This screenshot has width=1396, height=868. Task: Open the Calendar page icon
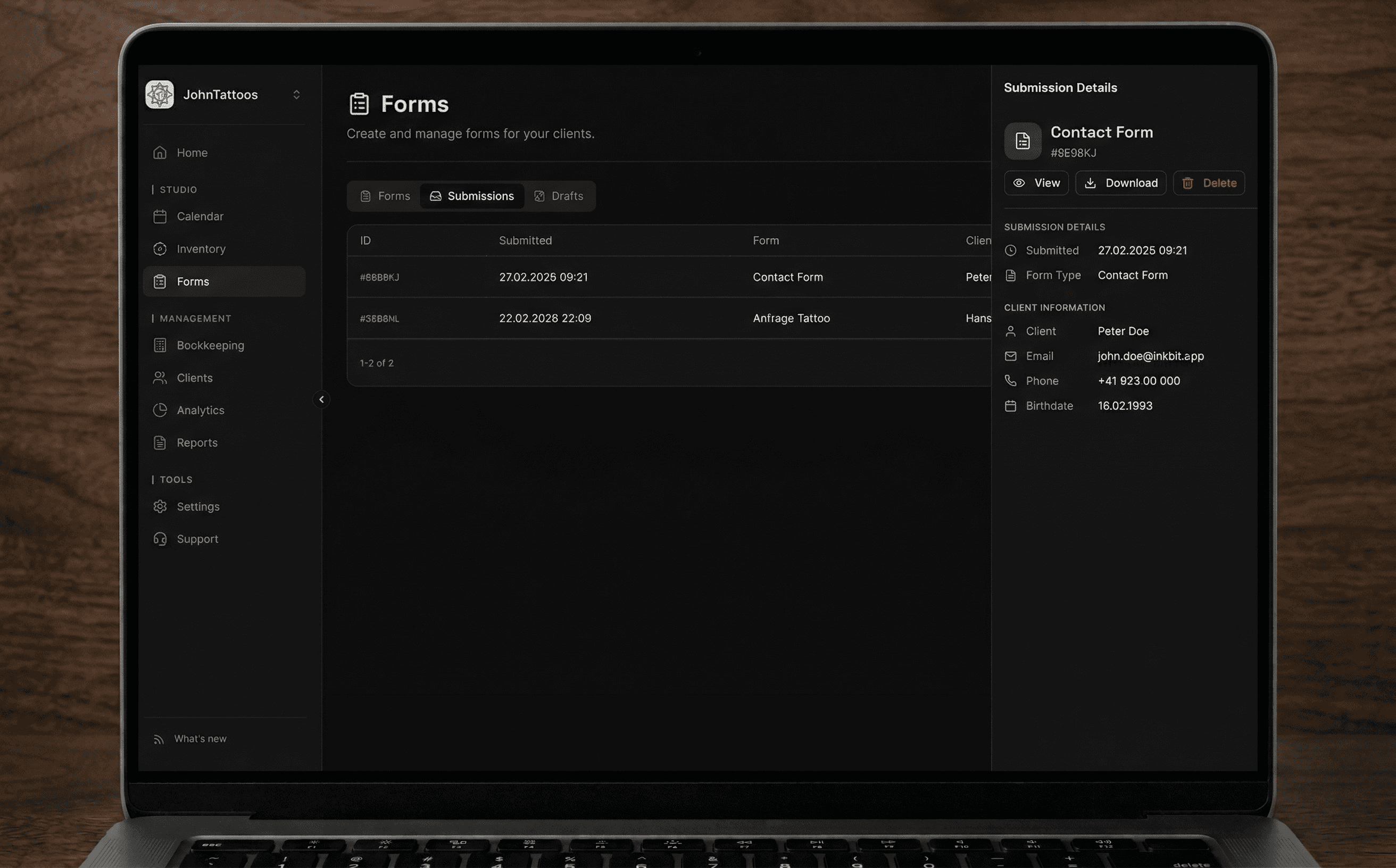click(160, 216)
